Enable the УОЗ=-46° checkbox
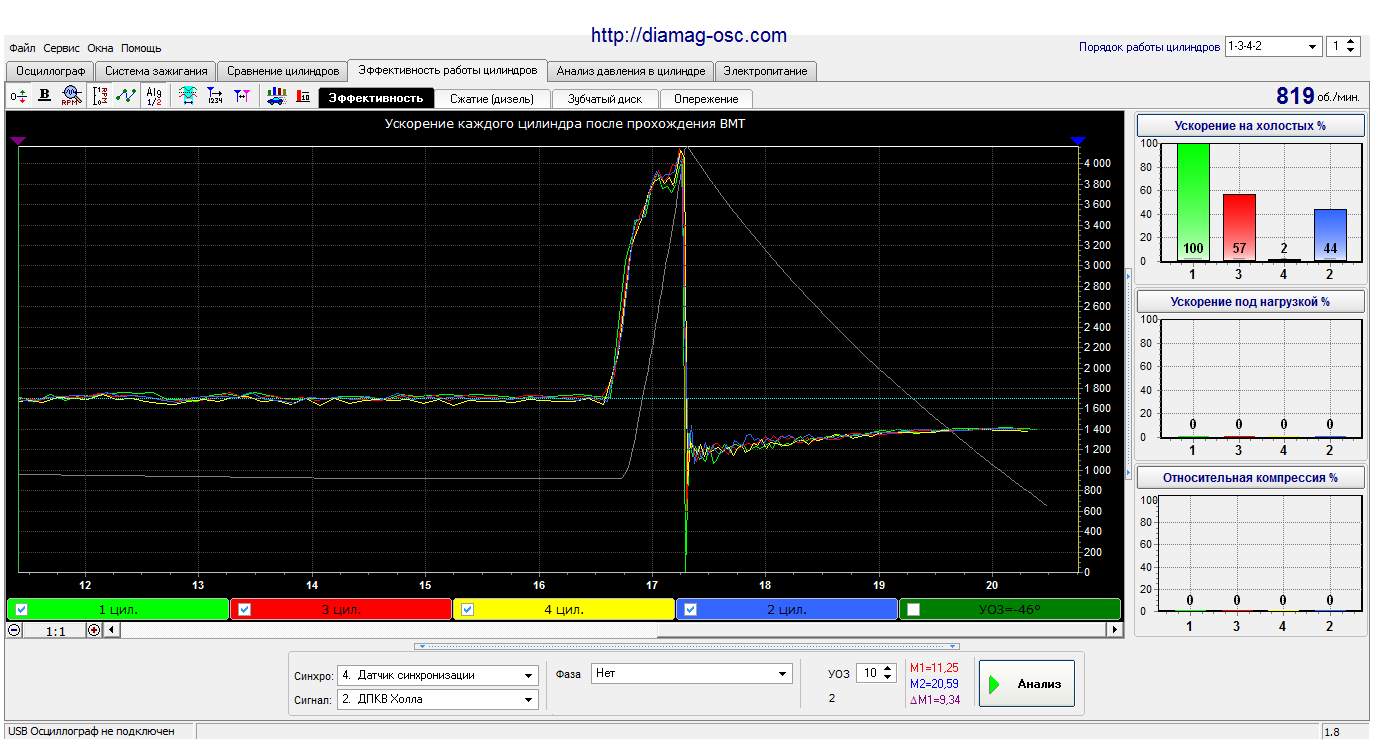This screenshot has height=744, width=1382. [913, 609]
